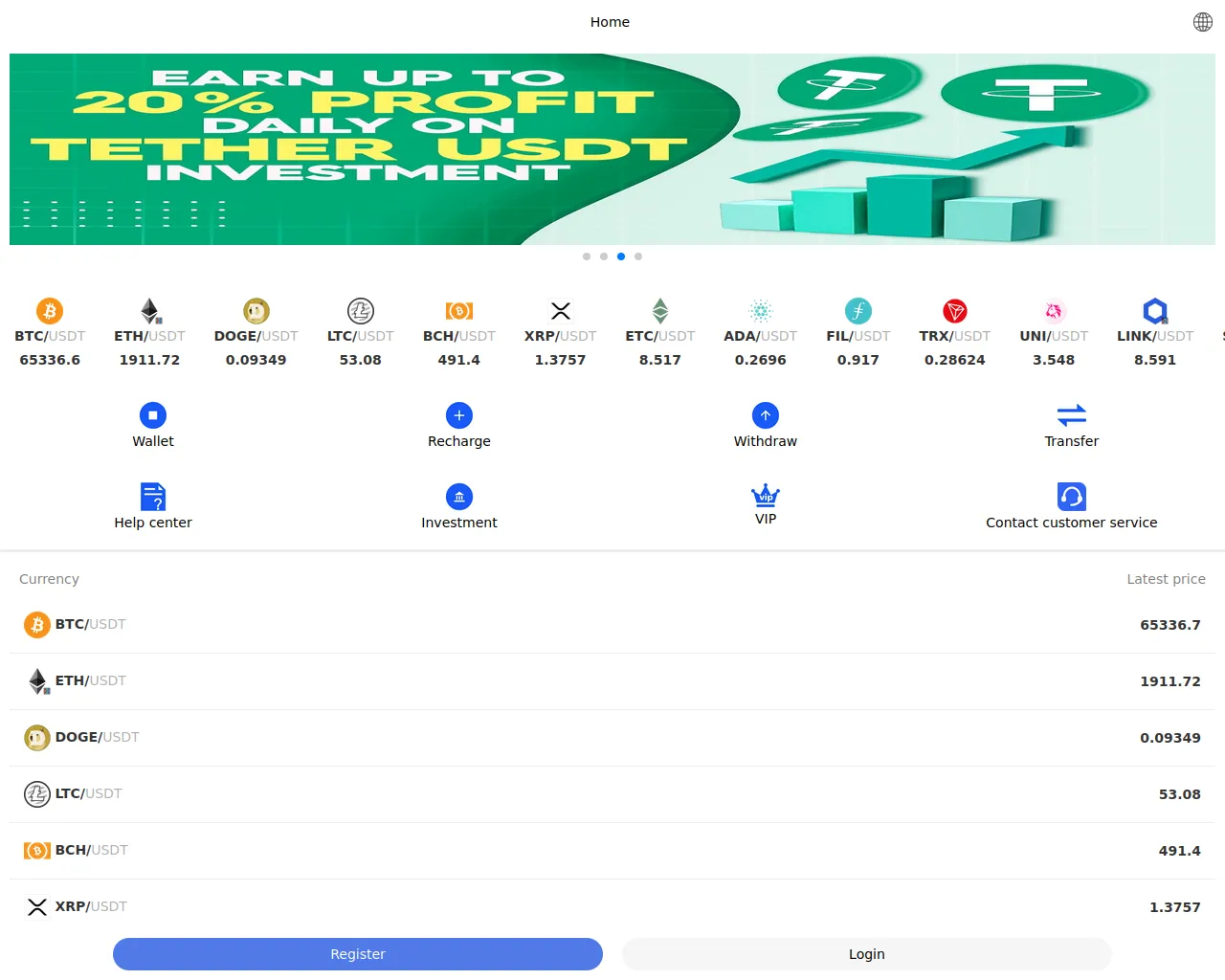Switch to second banner slide dot
The width and height of the screenshot is (1225, 980).
(x=604, y=256)
